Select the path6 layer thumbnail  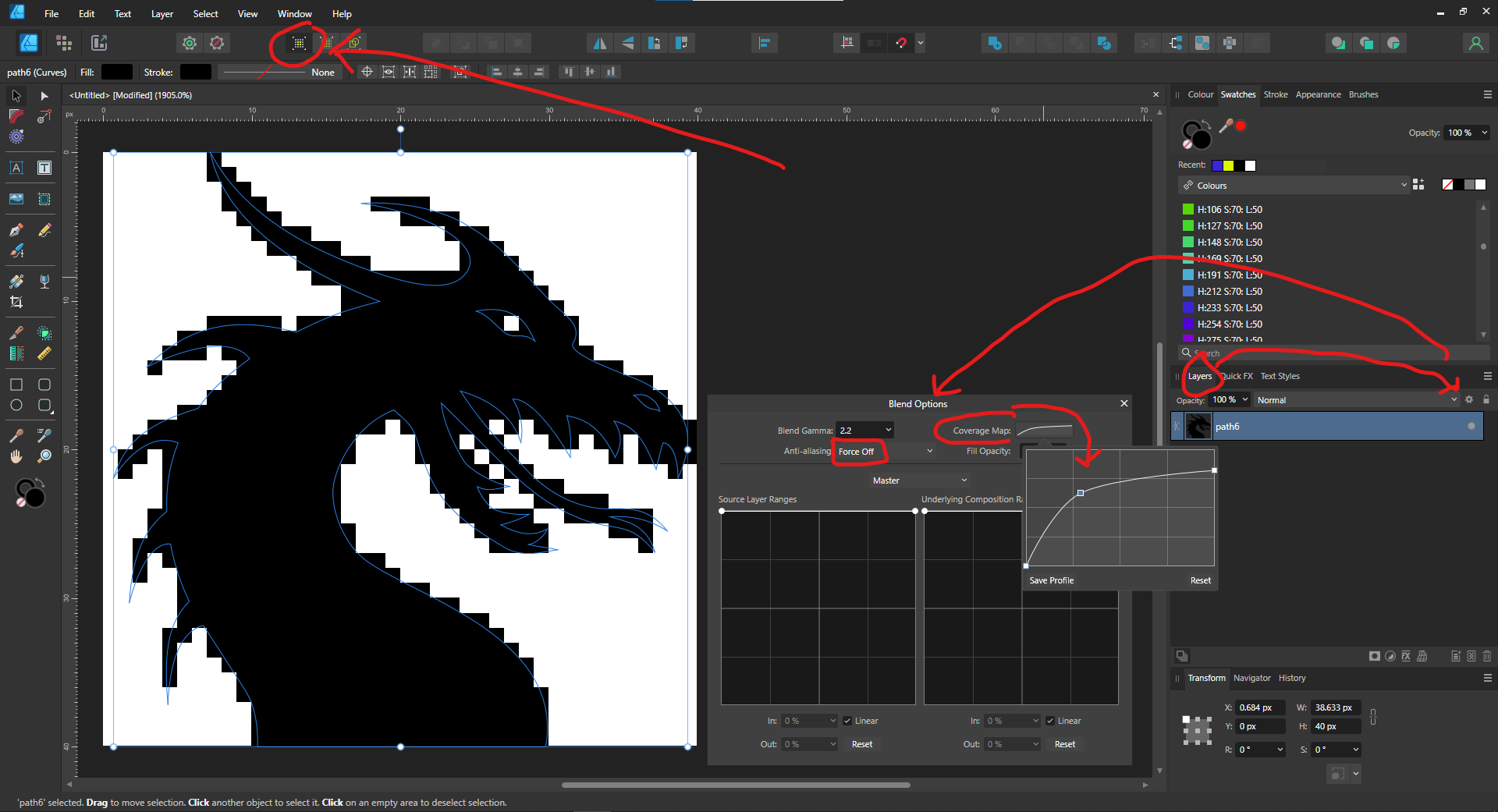click(1198, 426)
